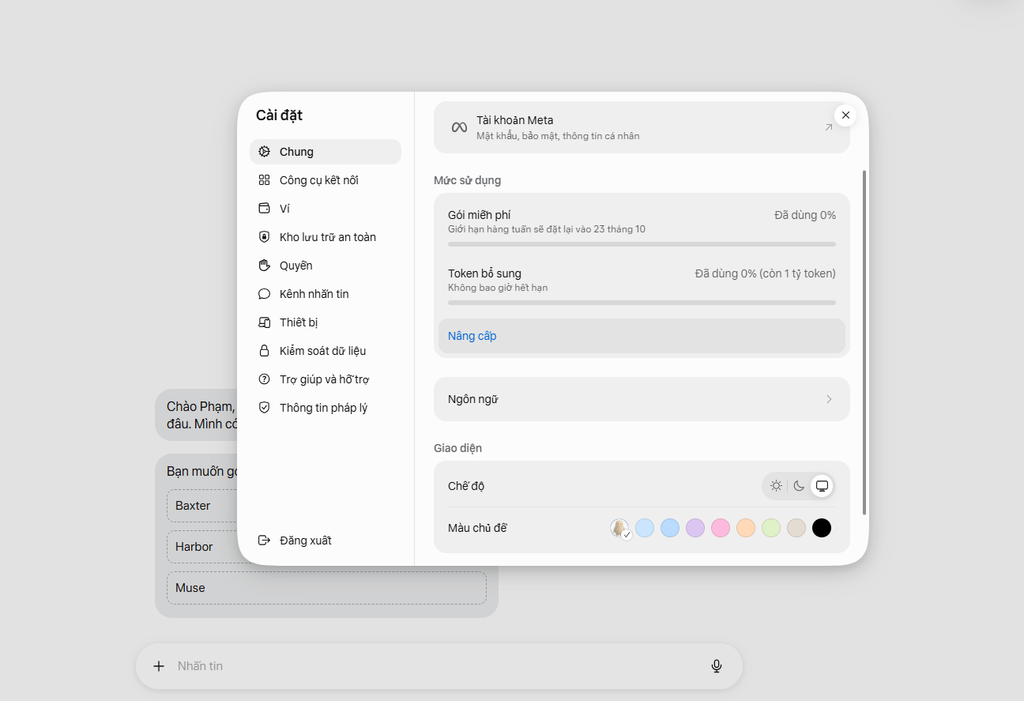Open Trợ giúp và hỗ trợ

325,379
